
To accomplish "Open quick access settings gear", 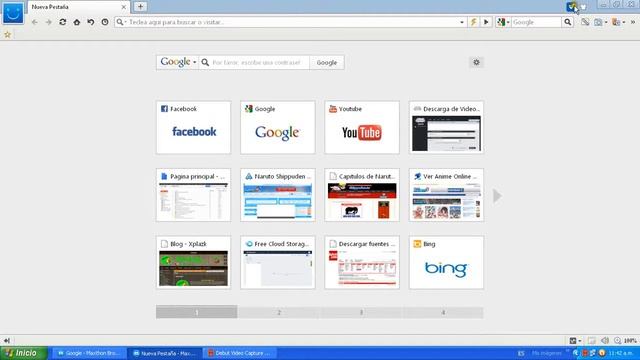I will click(x=476, y=62).
